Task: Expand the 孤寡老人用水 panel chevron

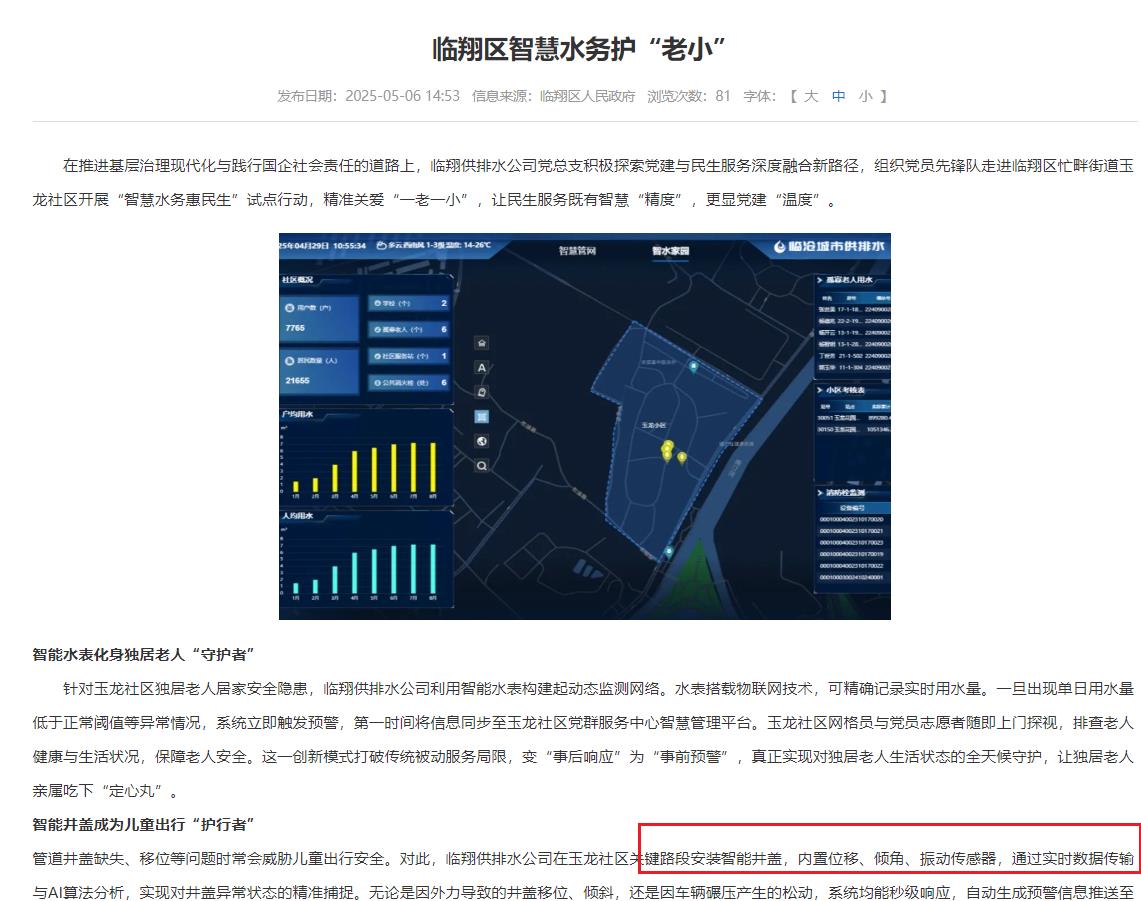Action: (820, 280)
